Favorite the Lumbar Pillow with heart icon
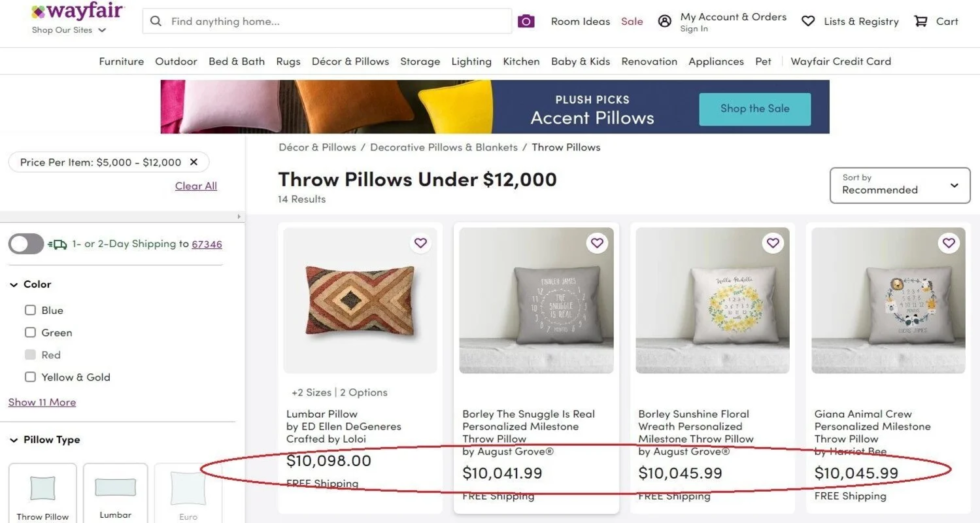The width and height of the screenshot is (980, 523). [421, 243]
